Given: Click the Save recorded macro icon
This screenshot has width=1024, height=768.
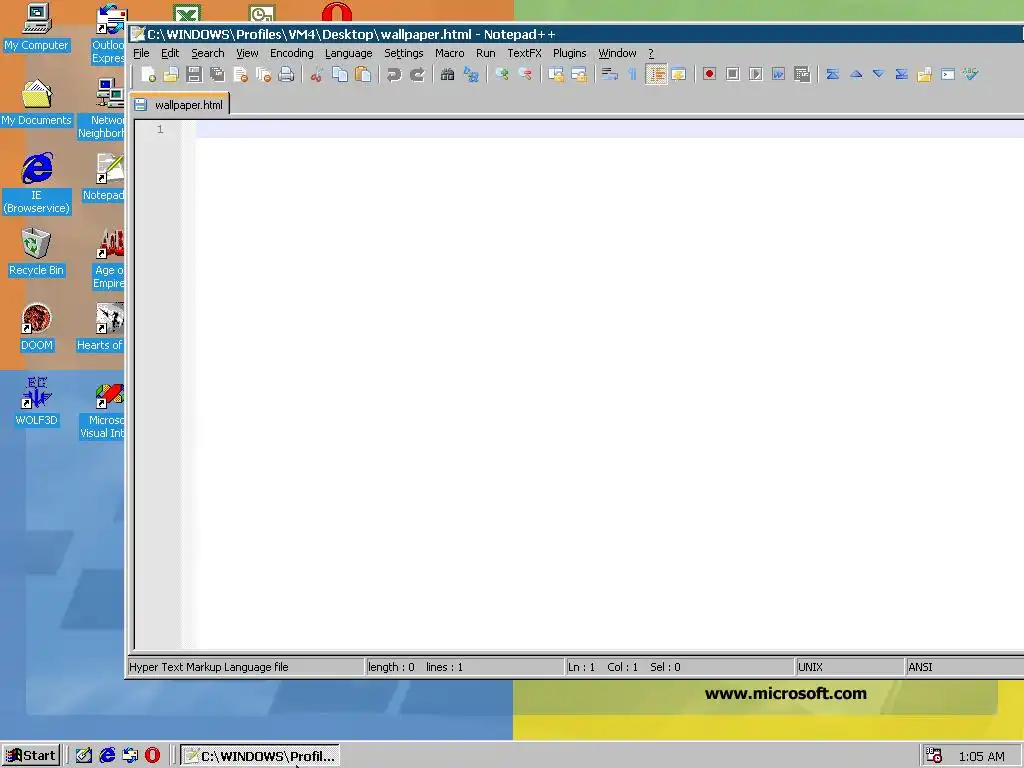Looking at the screenshot, I should (x=802, y=74).
